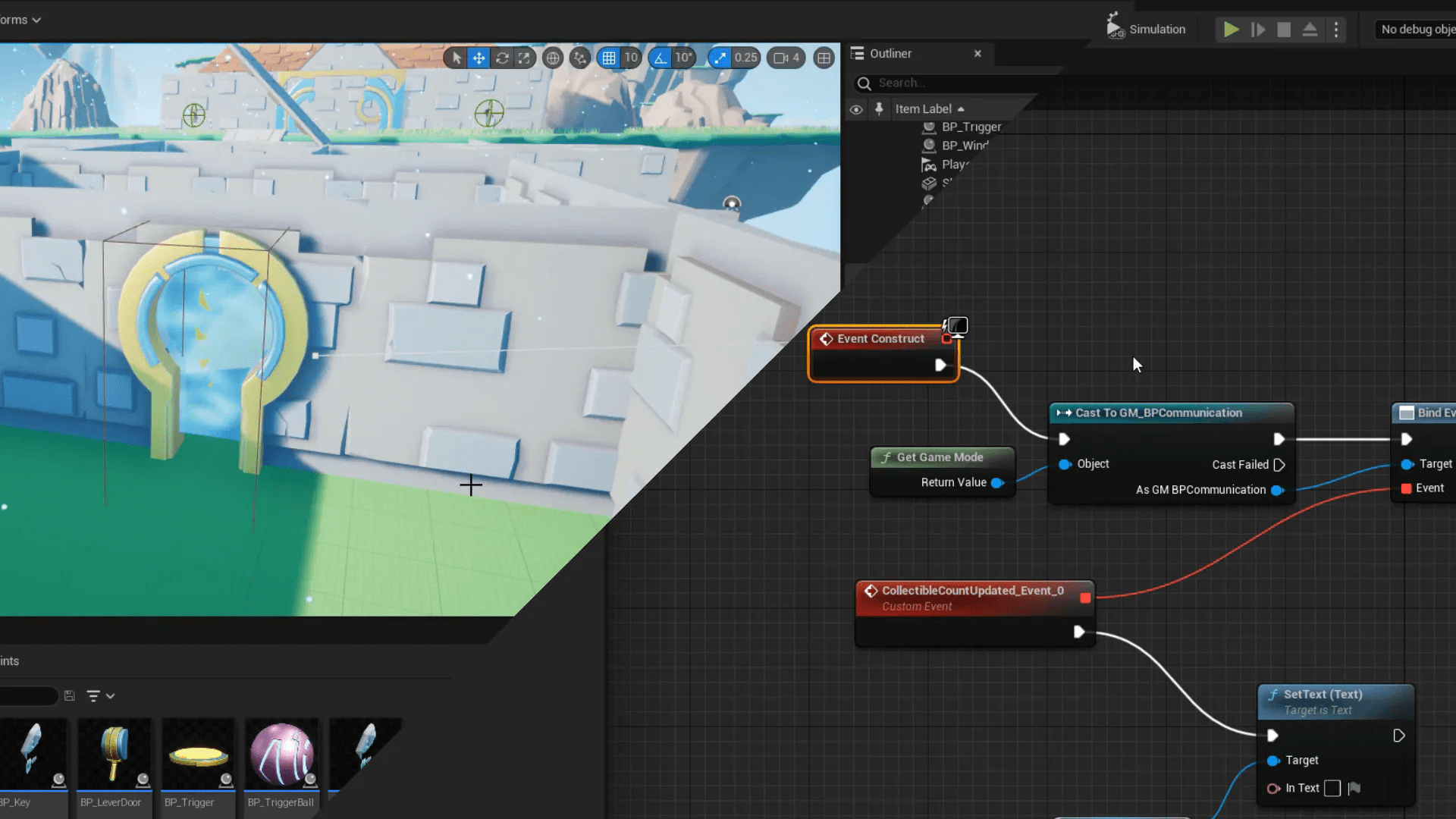This screenshot has height=819, width=1456.
Task: Select the Outliner tab
Action: [x=890, y=54]
